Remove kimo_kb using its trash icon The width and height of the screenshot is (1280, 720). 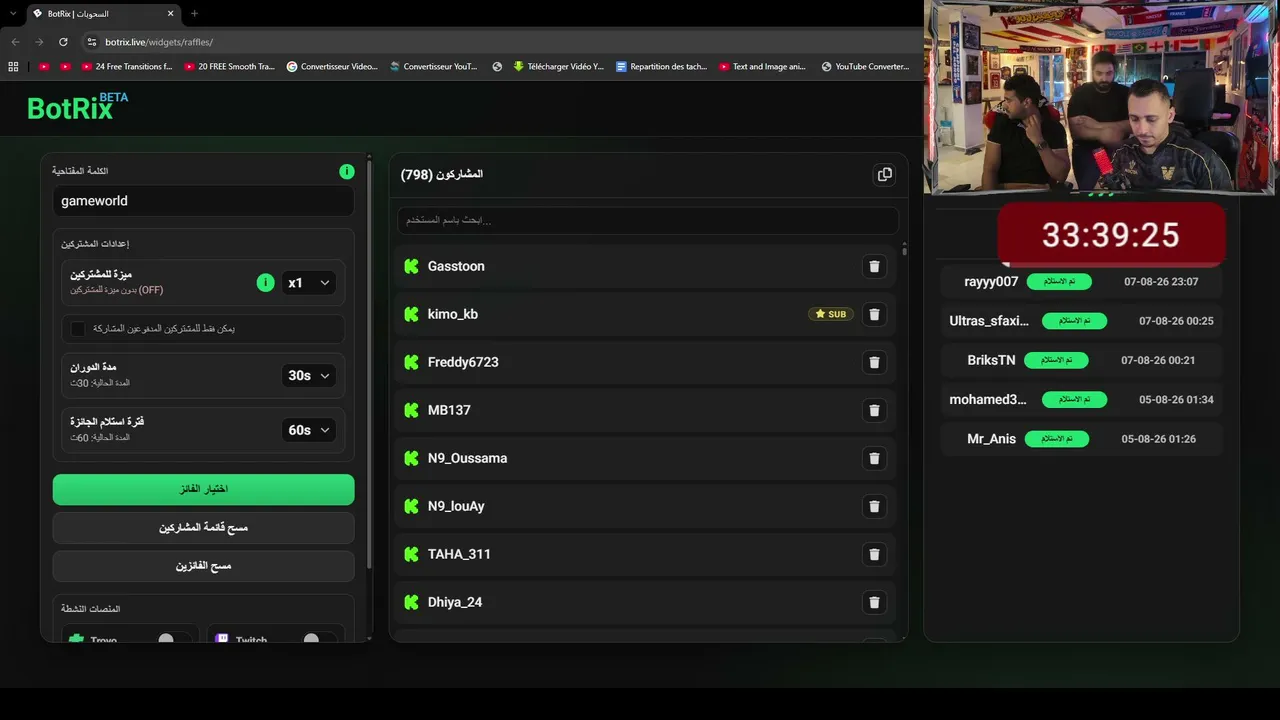[874, 314]
